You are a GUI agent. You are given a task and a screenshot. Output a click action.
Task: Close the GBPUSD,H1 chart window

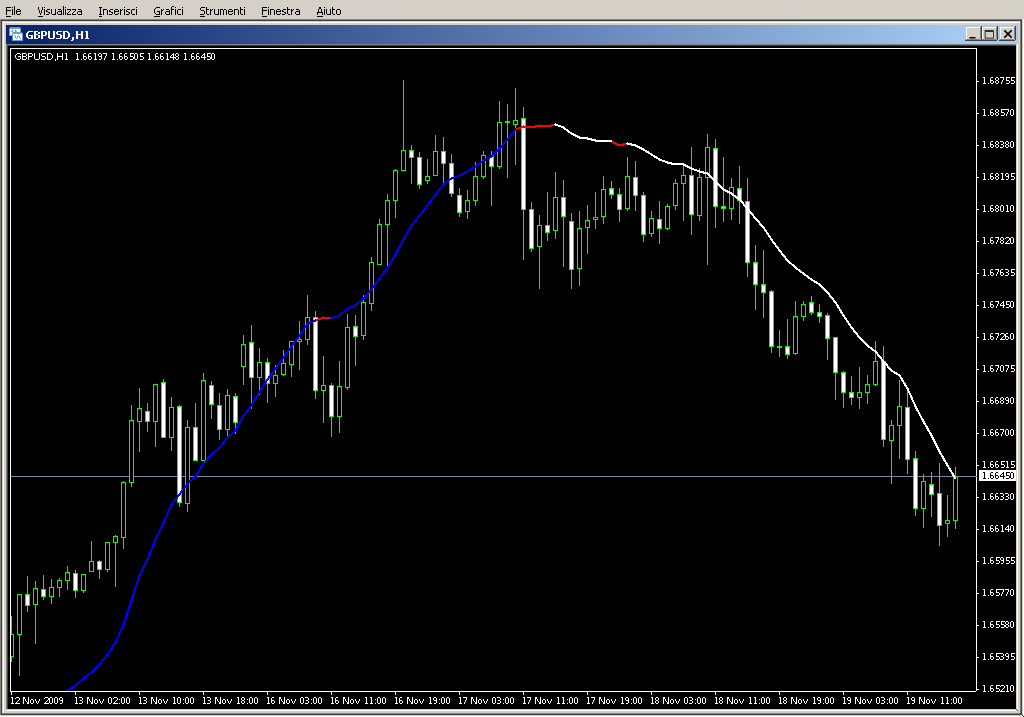1007,34
